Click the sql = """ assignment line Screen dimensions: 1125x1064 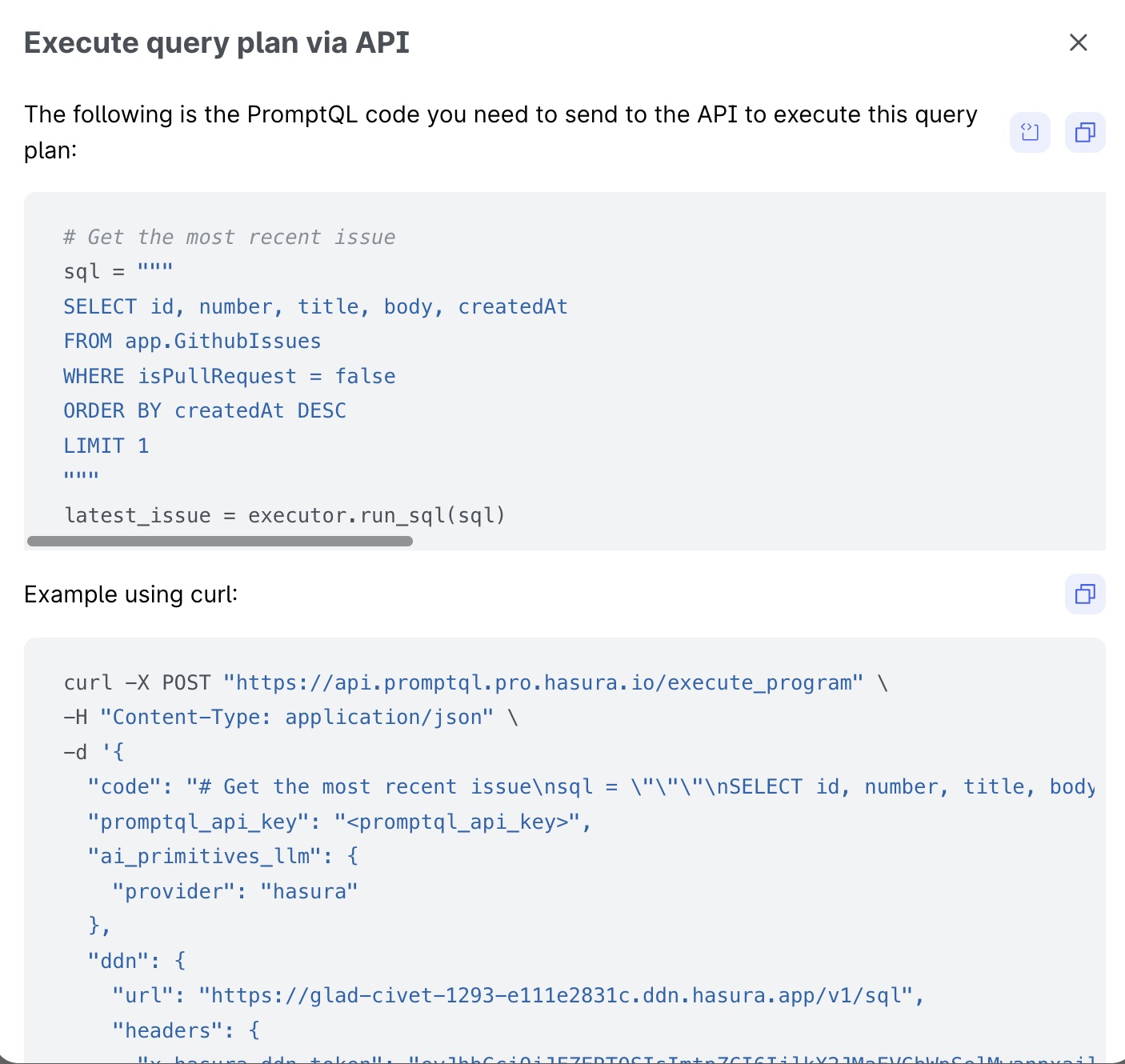click(118, 271)
